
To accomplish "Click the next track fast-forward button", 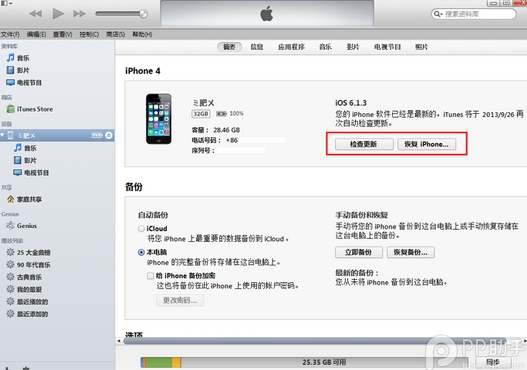I will pos(79,14).
